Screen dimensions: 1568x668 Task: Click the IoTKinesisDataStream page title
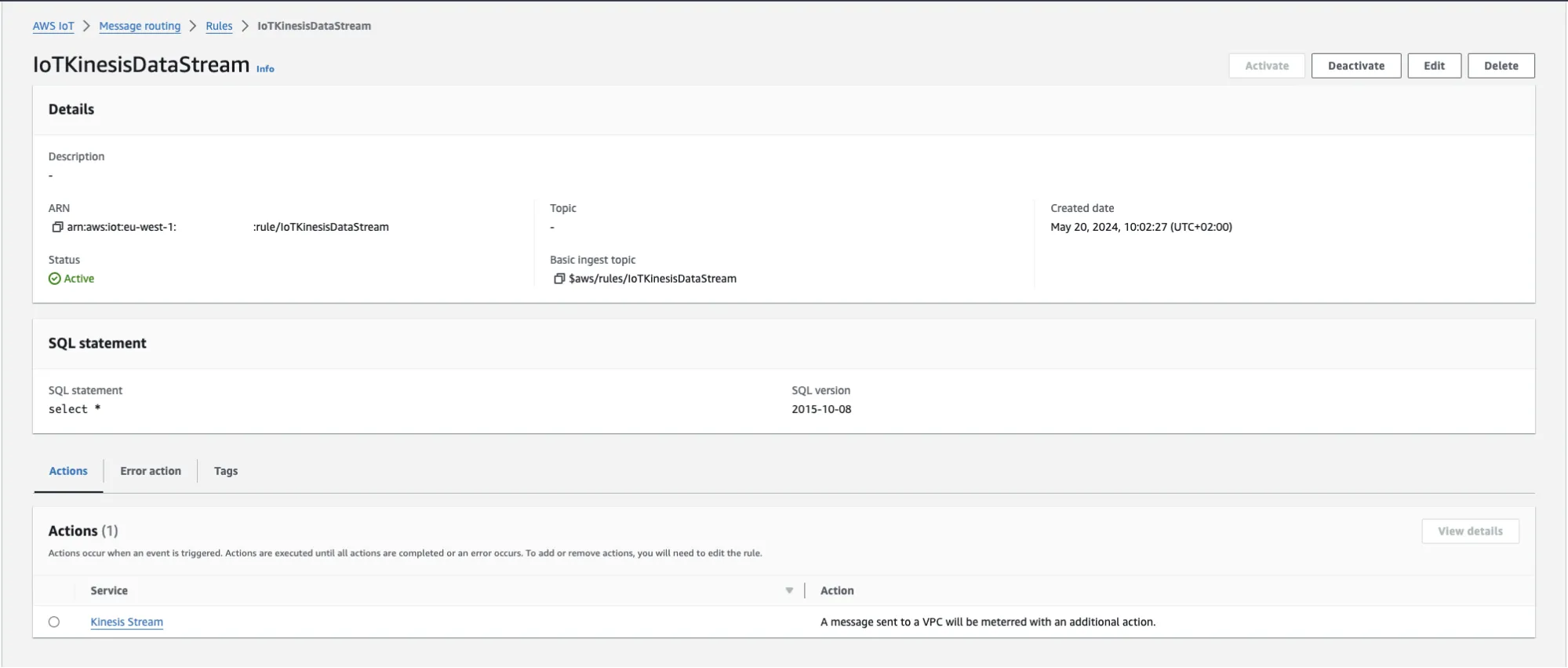[x=141, y=64]
